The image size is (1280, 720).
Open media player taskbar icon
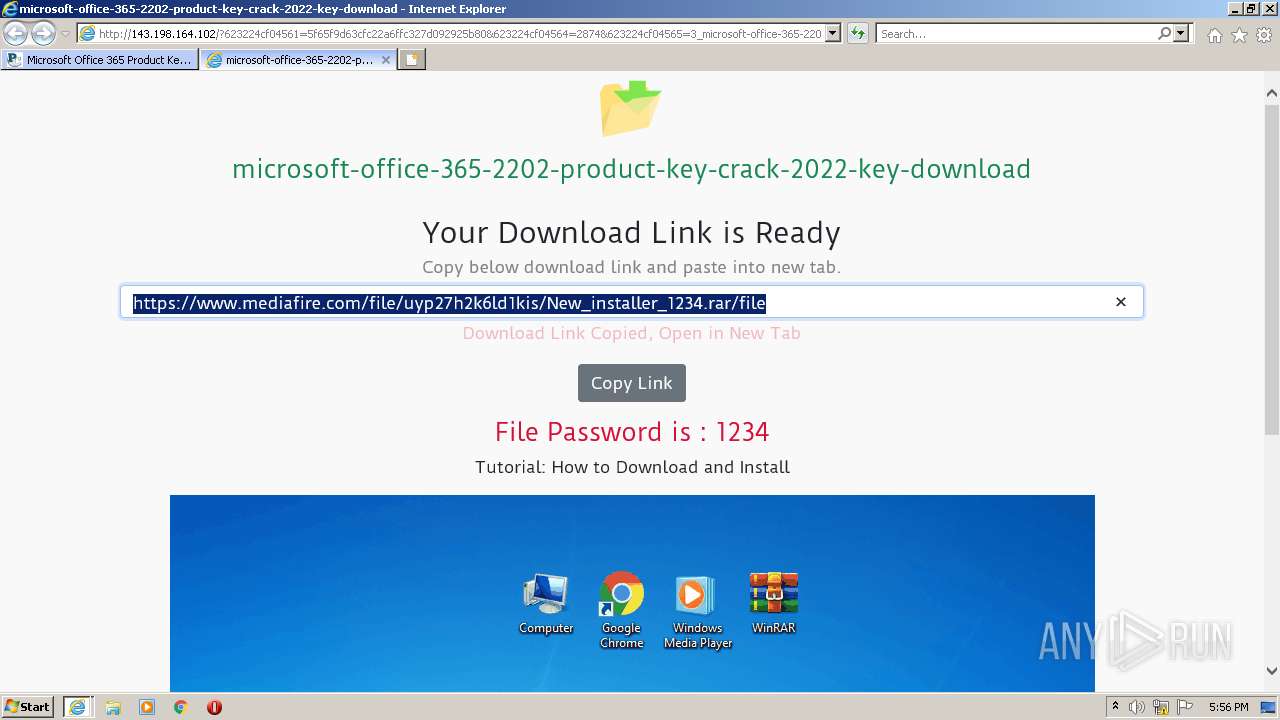click(147, 707)
